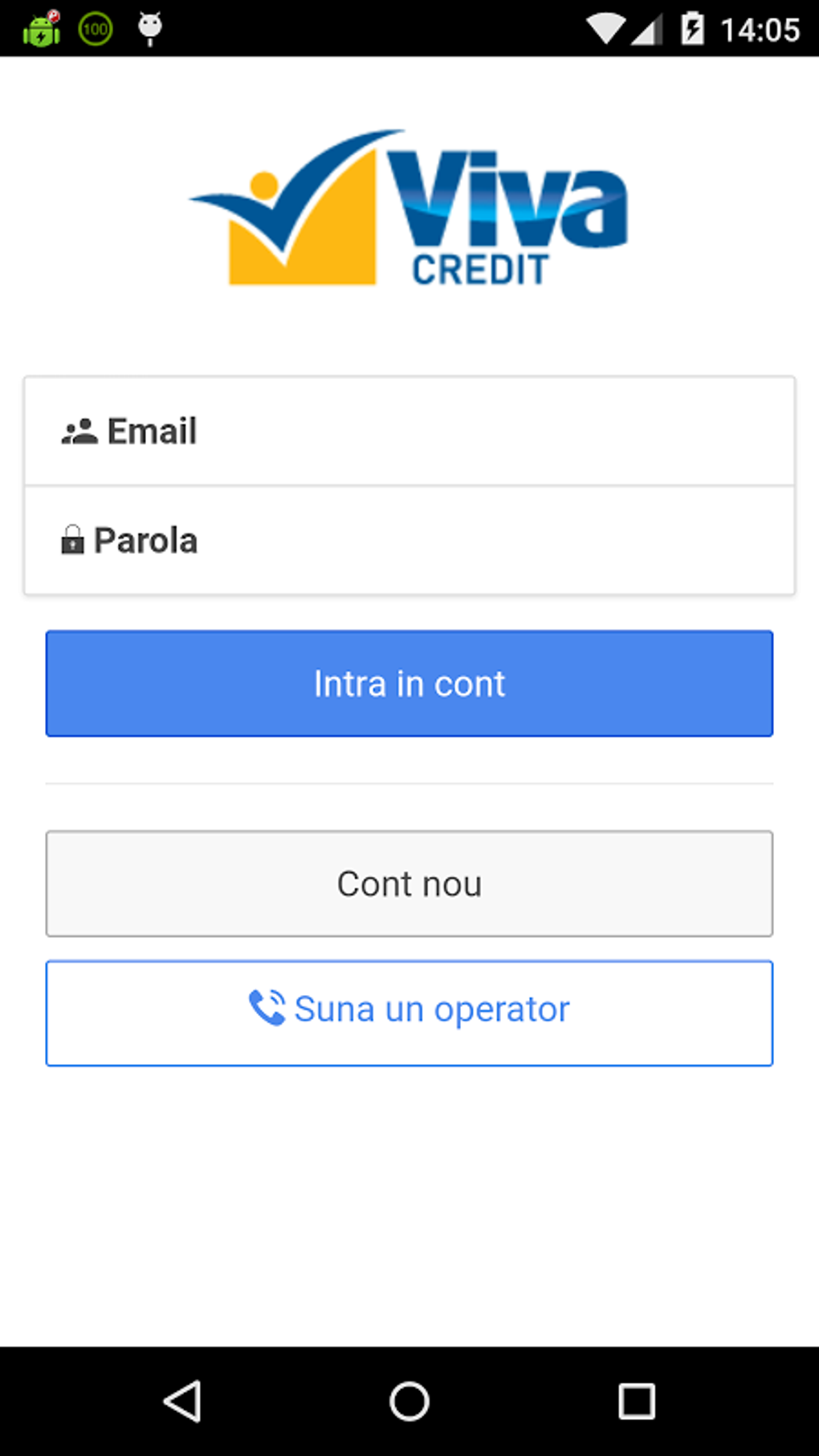Image resolution: width=819 pixels, height=1456 pixels.
Task: Tap the 14:05 clock in status bar
Action: (x=760, y=31)
